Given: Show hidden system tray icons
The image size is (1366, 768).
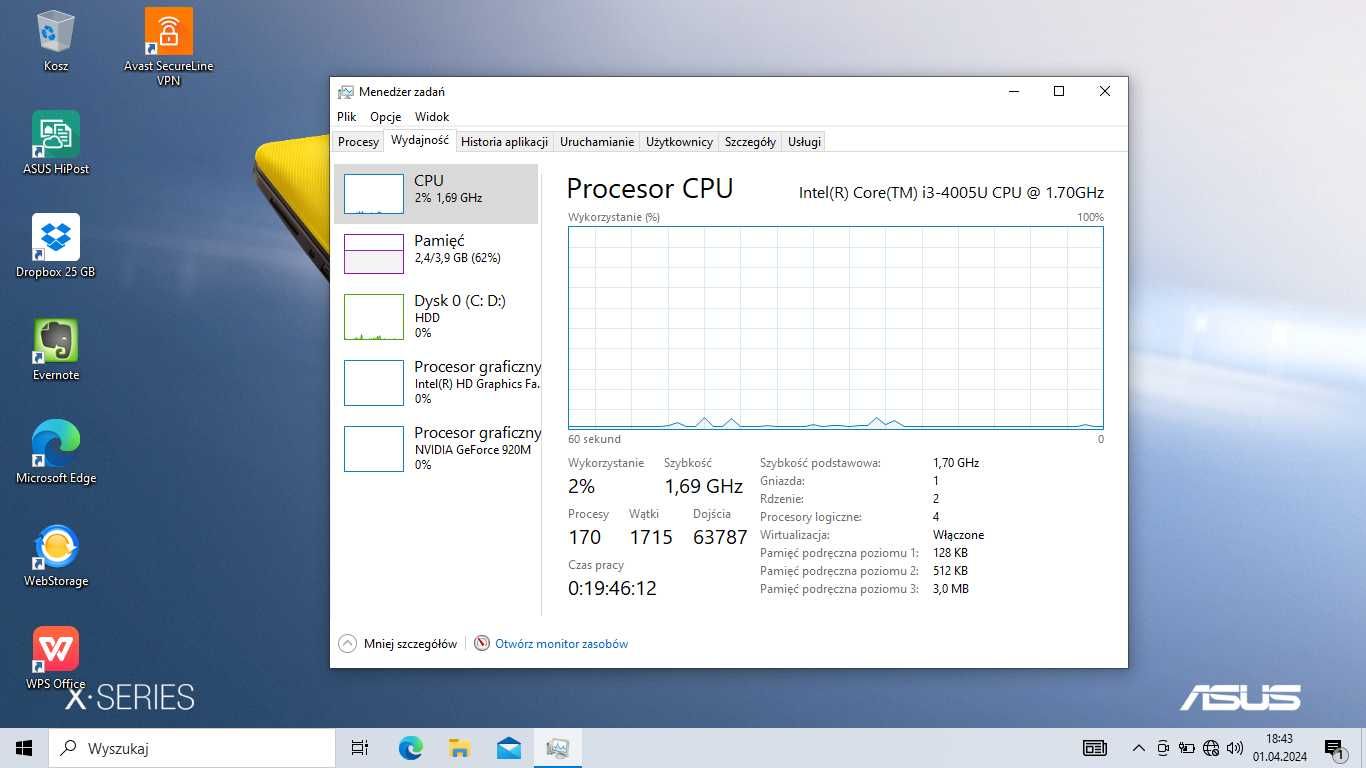Looking at the screenshot, I should [x=1138, y=748].
